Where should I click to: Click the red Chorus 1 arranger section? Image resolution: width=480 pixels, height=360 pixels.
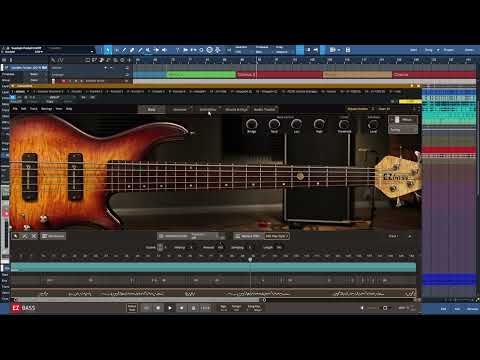[279, 75]
